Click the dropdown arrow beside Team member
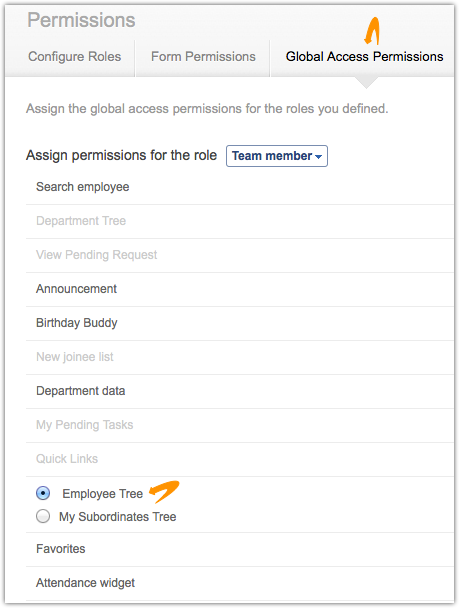The width and height of the screenshot is (459, 608). [x=318, y=157]
